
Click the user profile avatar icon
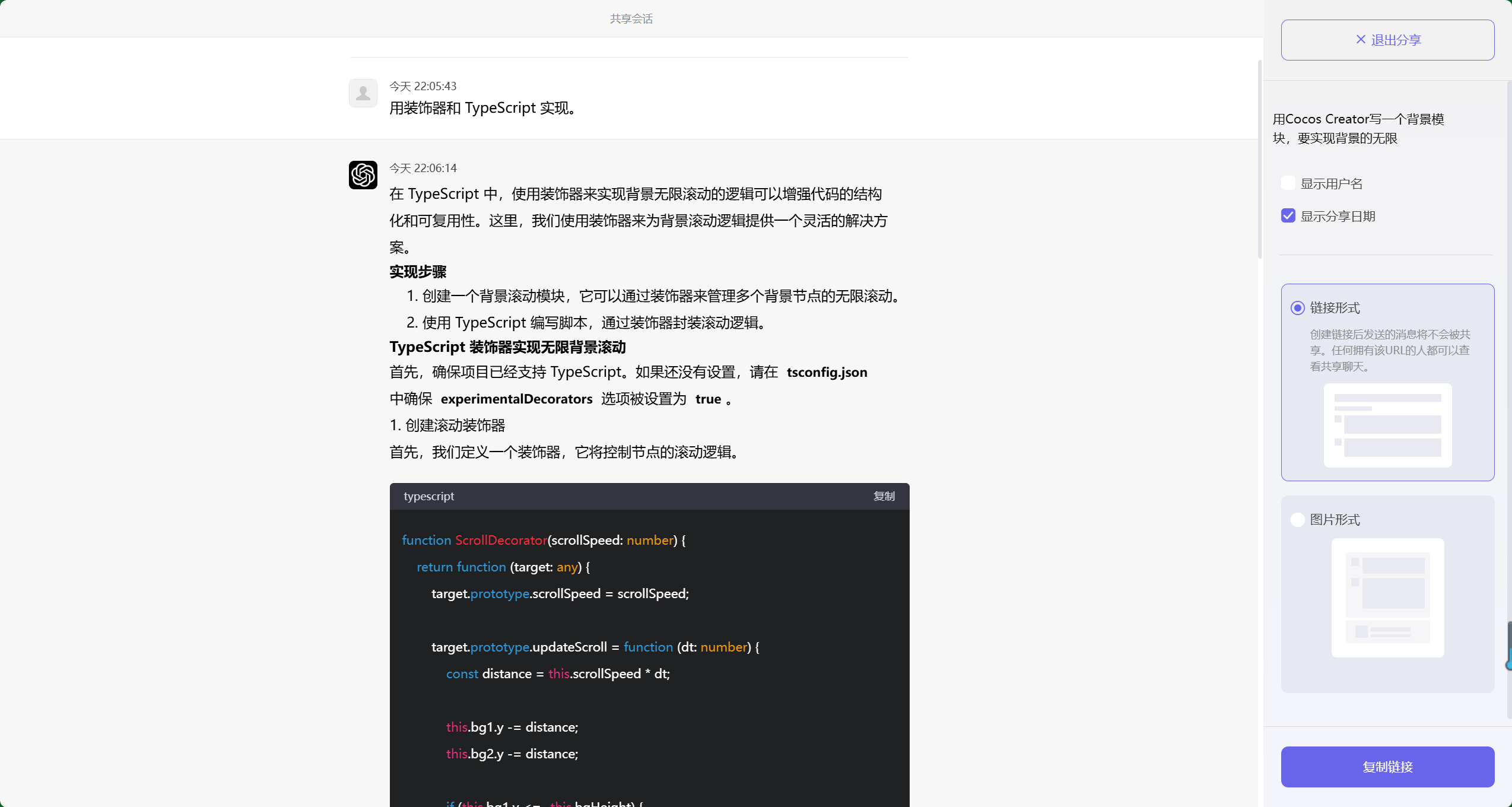(x=363, y=93)
